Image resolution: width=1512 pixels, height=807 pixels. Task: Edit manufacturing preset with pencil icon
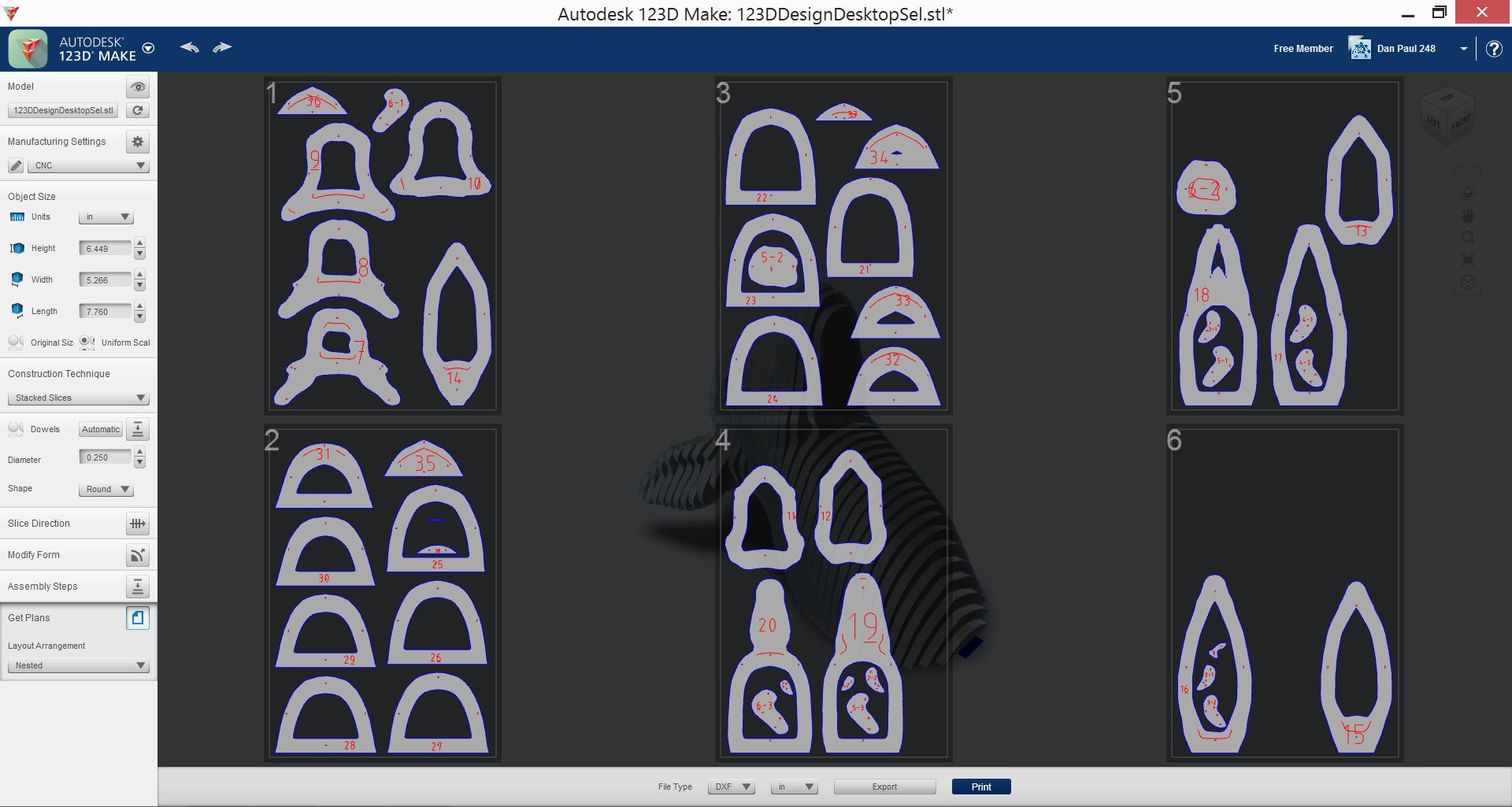(16, 165)
